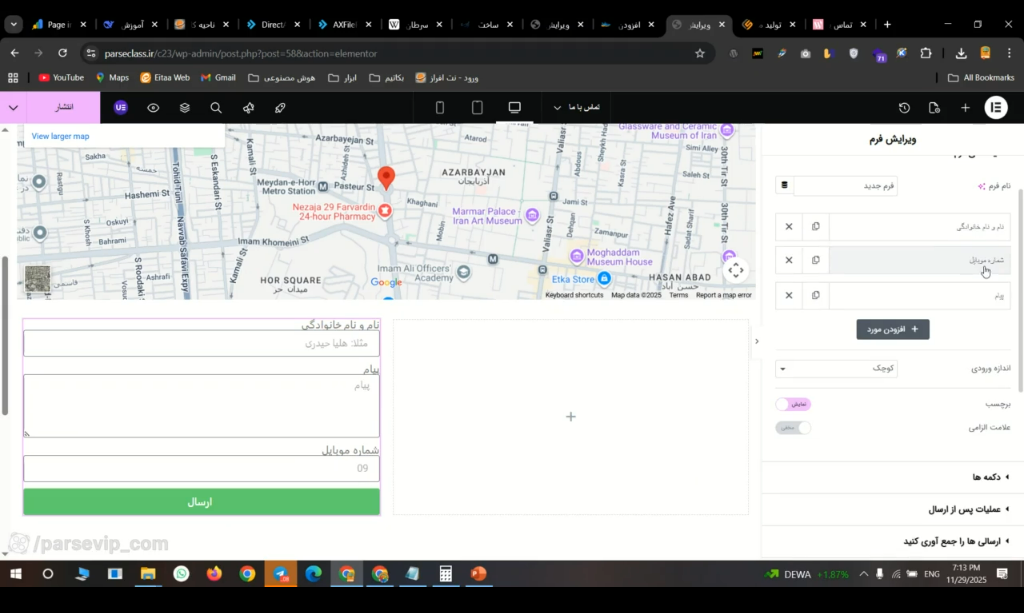Switch to the سرطان browser tab
The width and height of the screenshot is (1024, 613).
417,24
